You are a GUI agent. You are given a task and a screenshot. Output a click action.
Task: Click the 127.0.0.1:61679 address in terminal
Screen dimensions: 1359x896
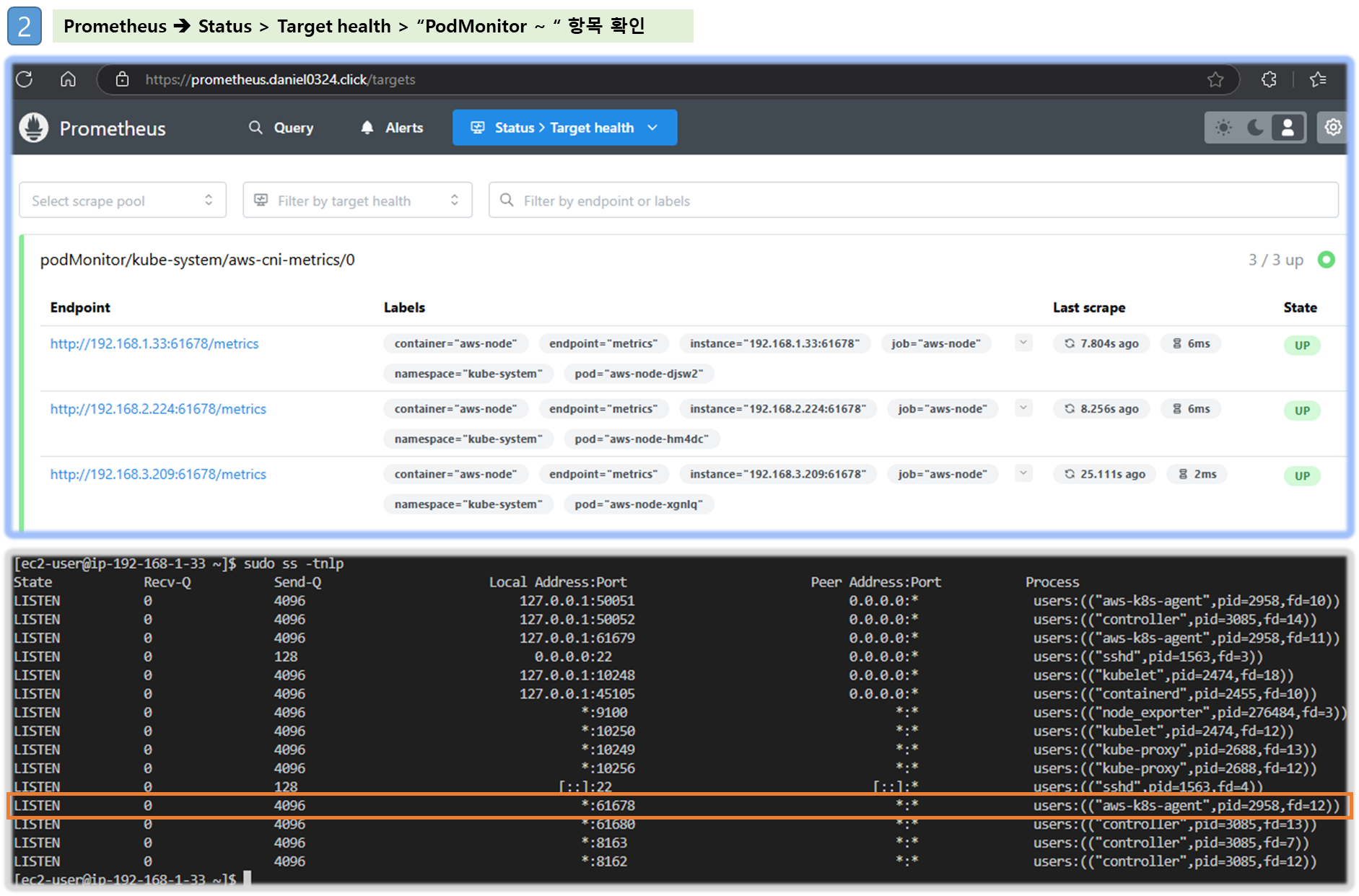tap(577, 638)
